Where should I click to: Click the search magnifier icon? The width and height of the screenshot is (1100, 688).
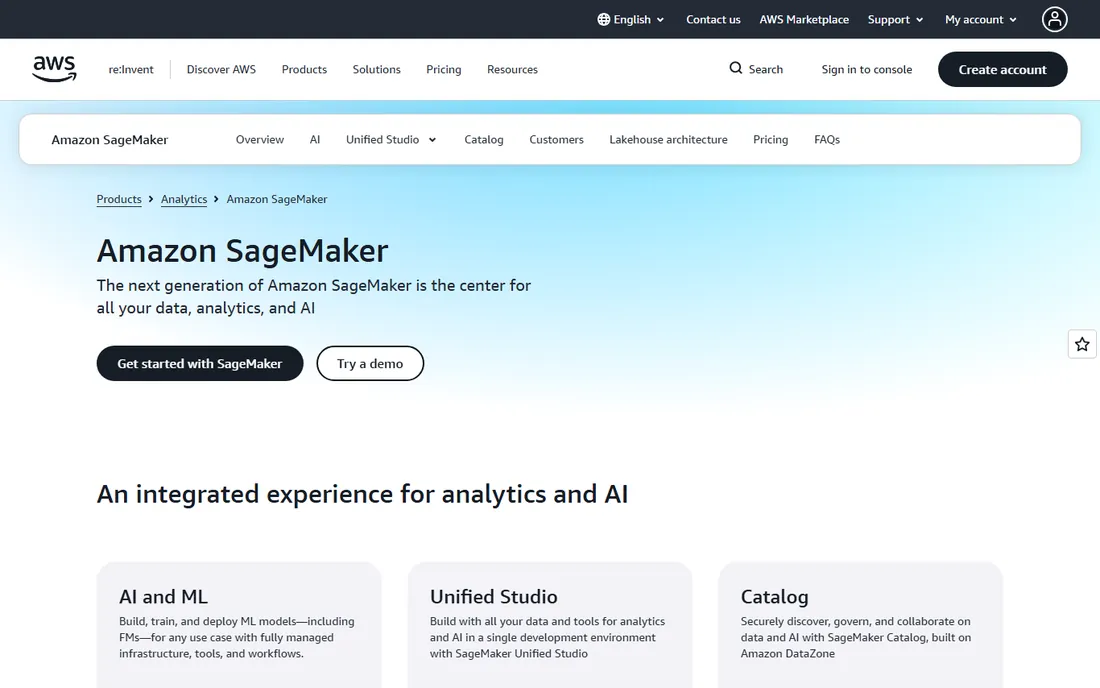[735, 68]
